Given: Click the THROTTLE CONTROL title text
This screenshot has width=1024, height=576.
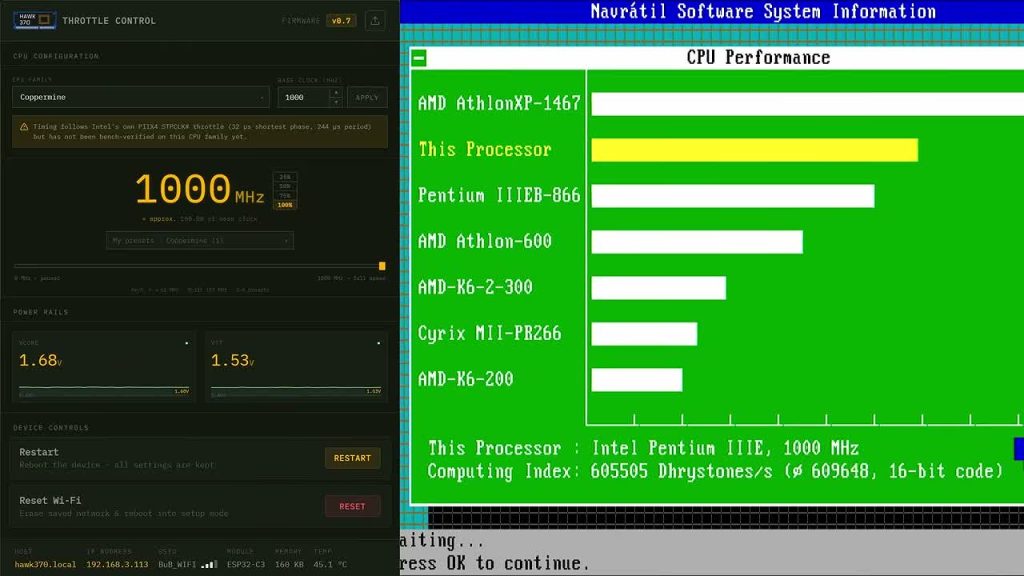Looking at the screenshot, I should pos(109,21).
